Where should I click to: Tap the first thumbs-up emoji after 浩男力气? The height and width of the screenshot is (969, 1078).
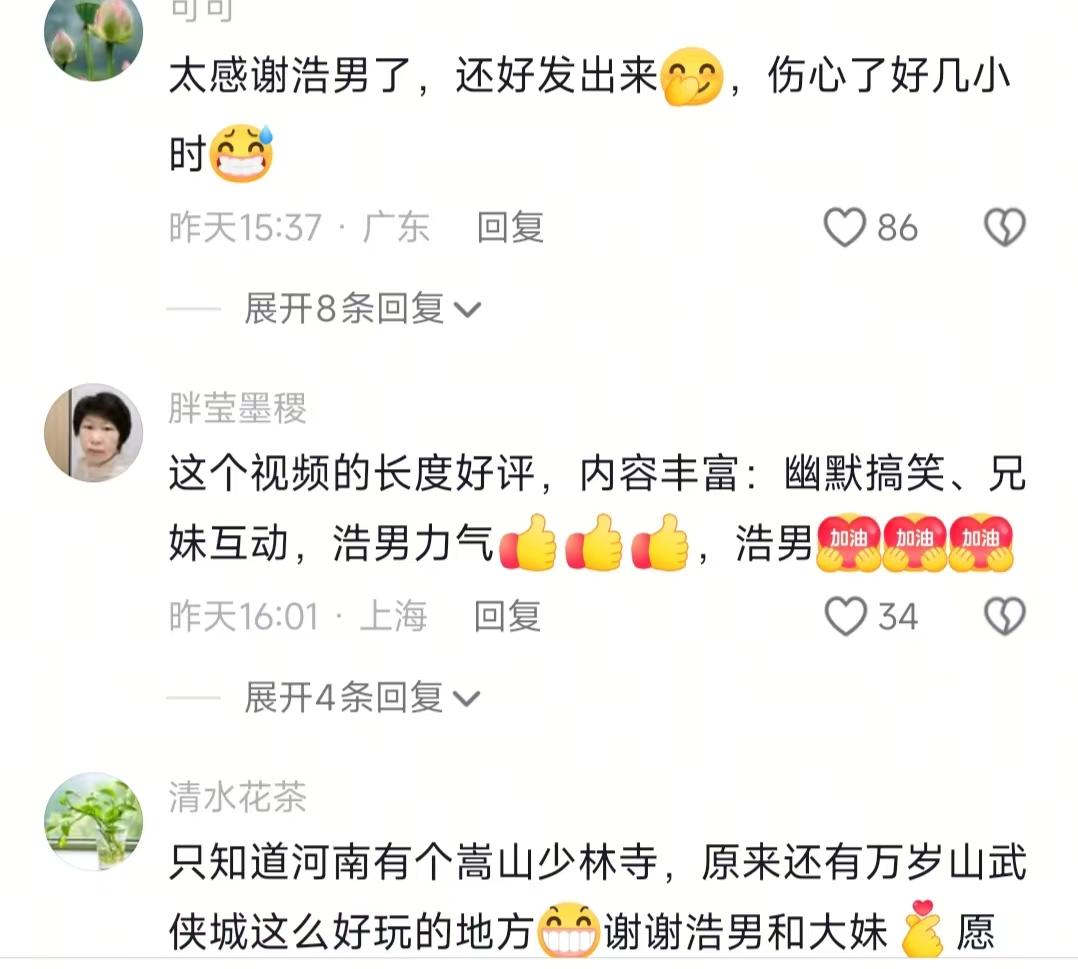pos(528,543)
